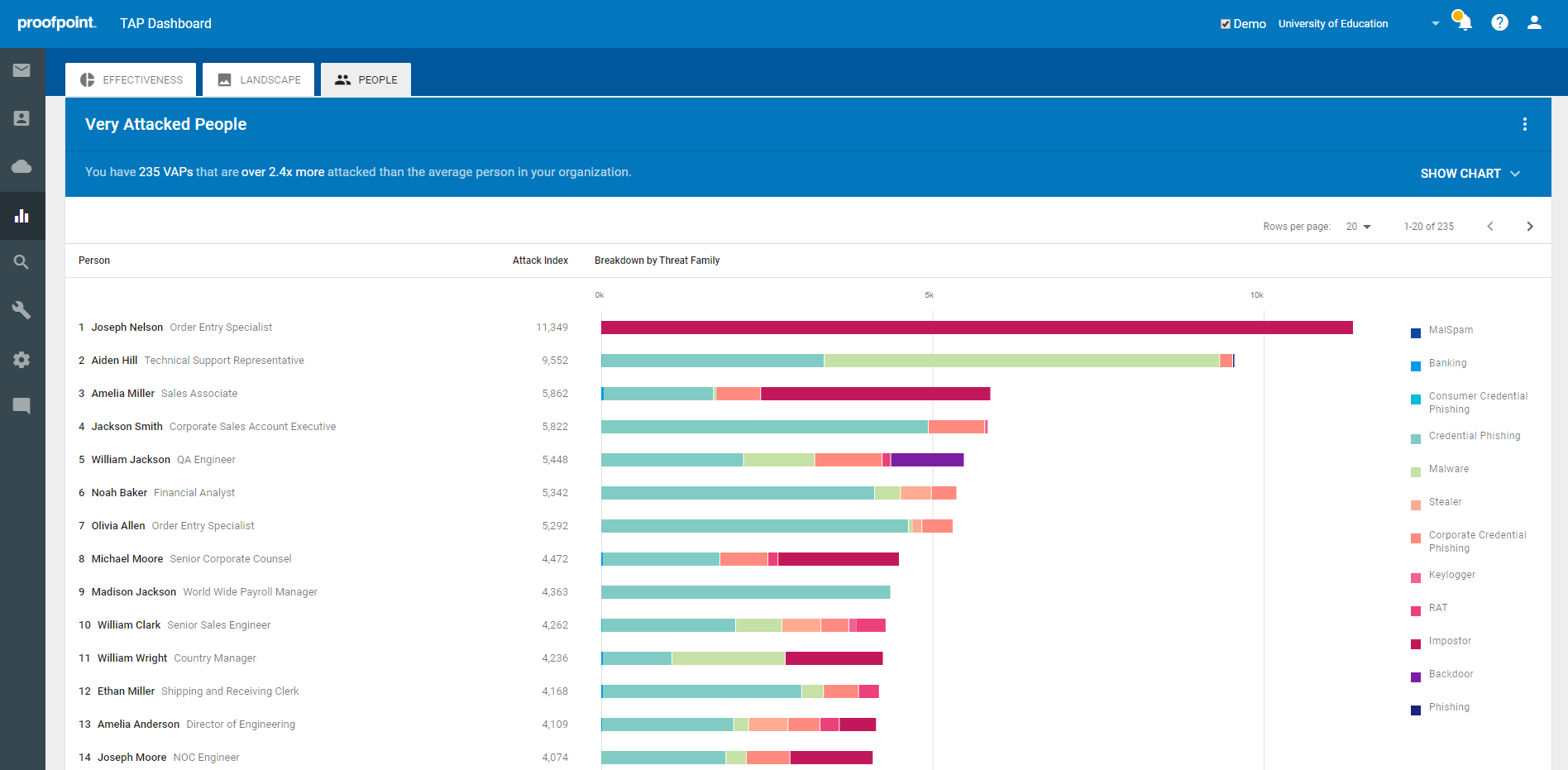The image size is (1568, 770).
Task: Open the Email panel in the sidebar
Action: point(22,70)
